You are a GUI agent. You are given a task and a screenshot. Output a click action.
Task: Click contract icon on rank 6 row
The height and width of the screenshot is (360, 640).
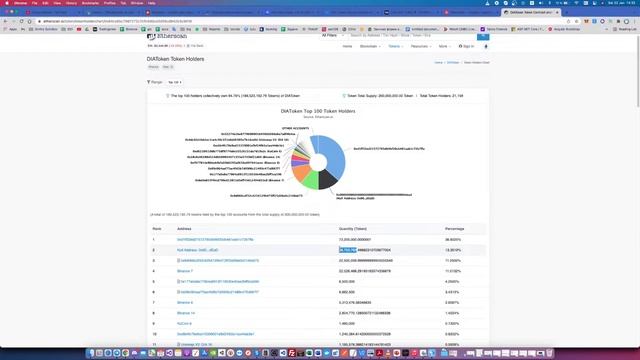pos(178,292)
